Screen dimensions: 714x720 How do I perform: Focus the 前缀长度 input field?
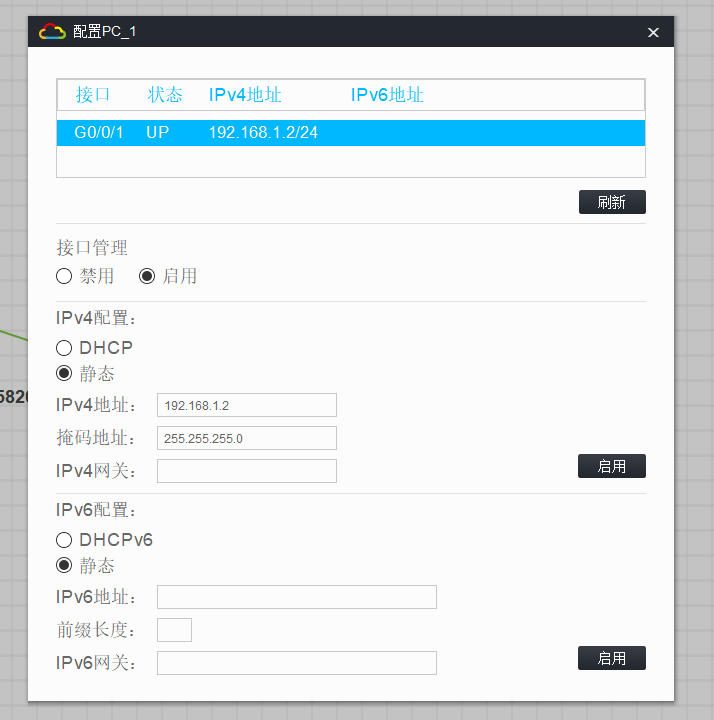point(174,630)
